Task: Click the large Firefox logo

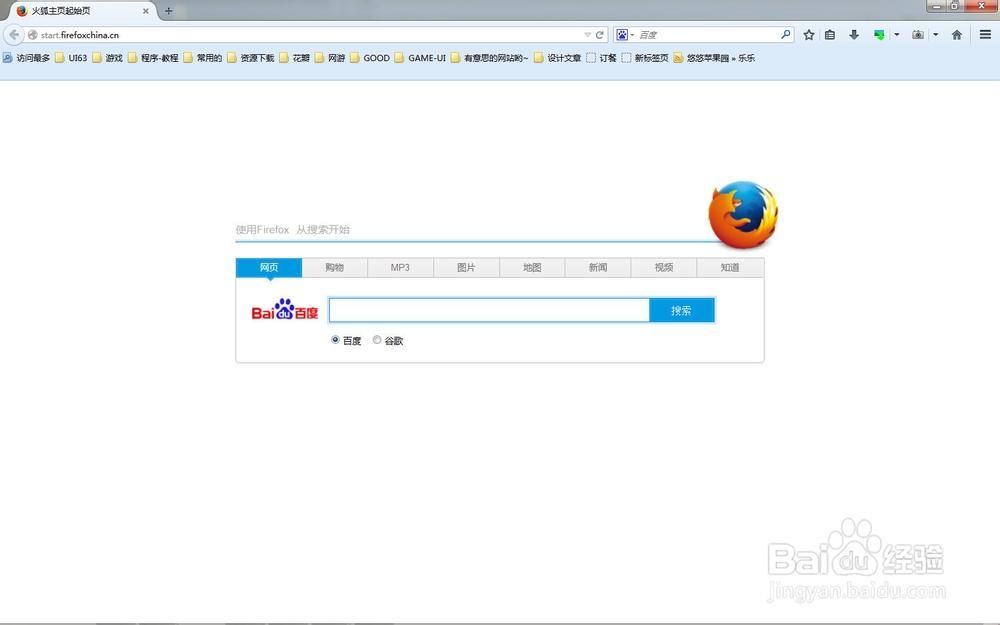Action: pos(743,215)
